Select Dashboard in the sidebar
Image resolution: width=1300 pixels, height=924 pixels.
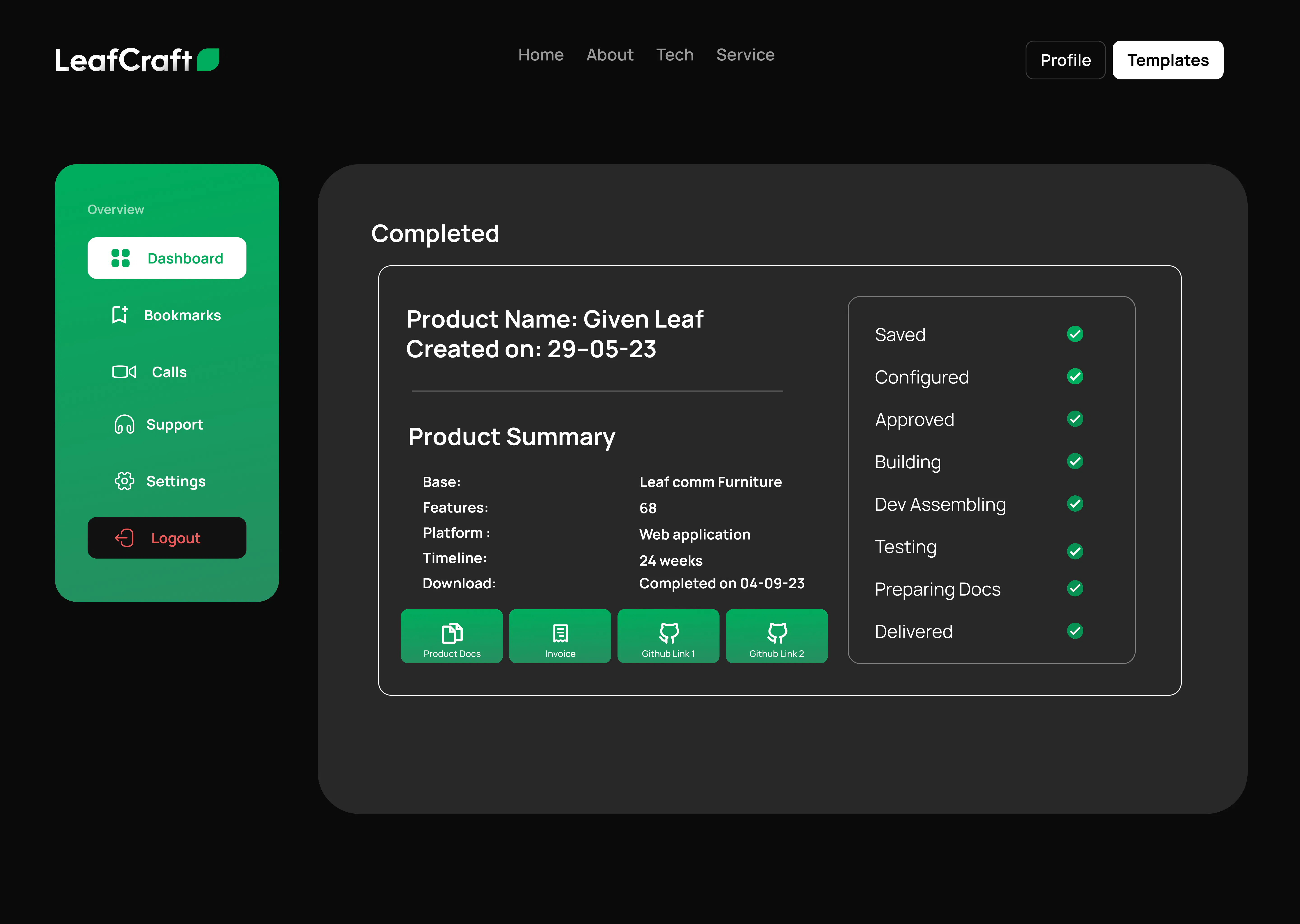point(167,258)
